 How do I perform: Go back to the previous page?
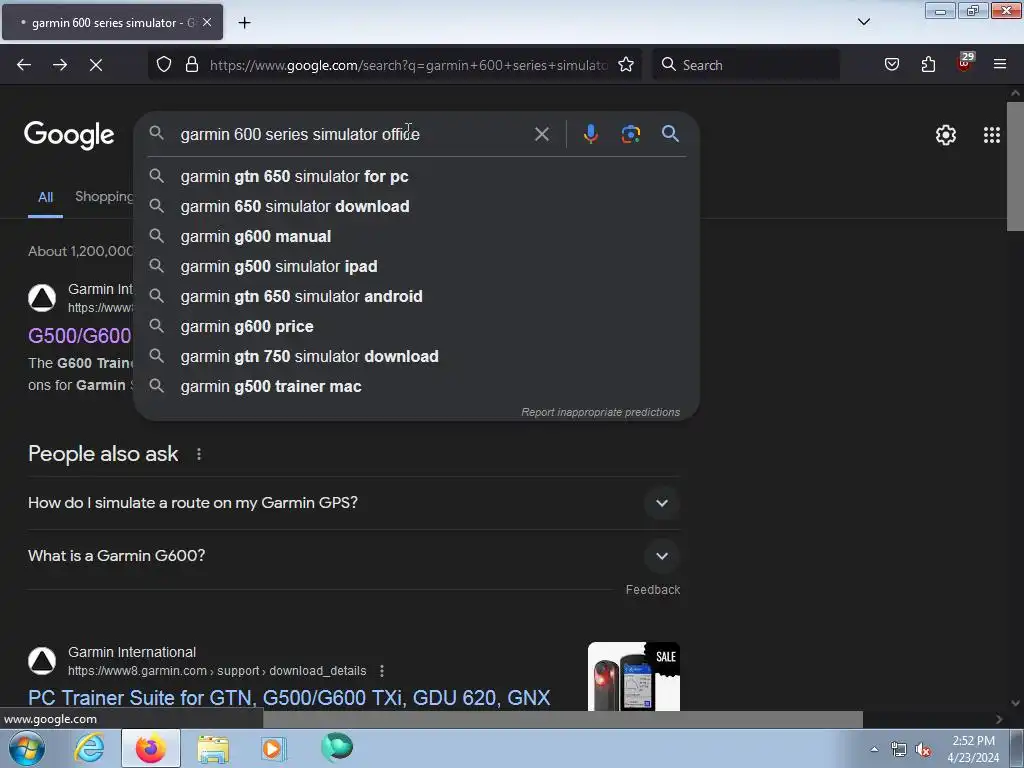(24, 65)
